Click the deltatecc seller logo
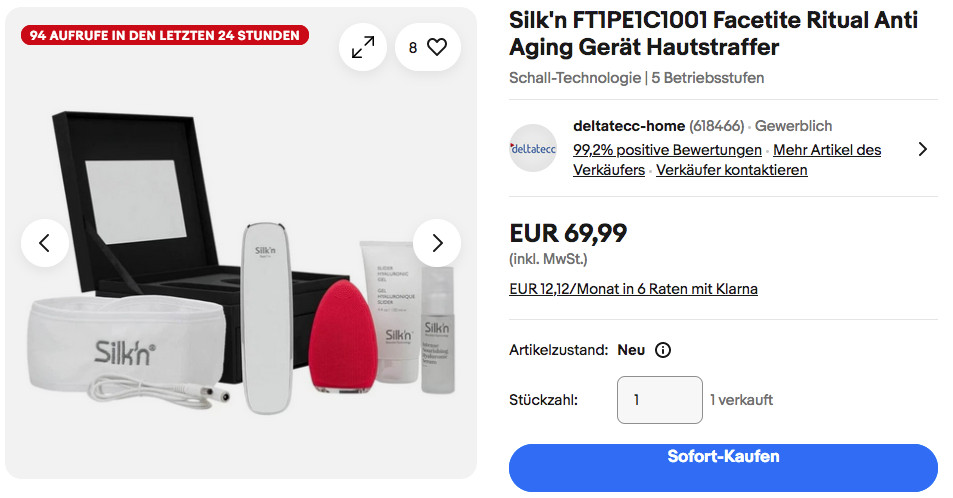Viewport: 953px width, 498px height. [x=533, y=148]
